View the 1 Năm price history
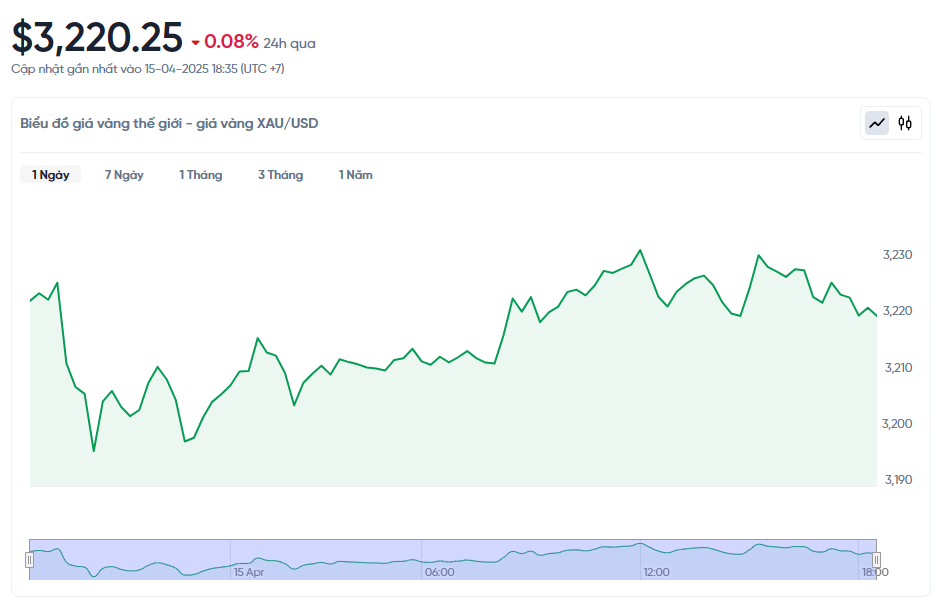The image size is (940, 613). pos(355,175)
